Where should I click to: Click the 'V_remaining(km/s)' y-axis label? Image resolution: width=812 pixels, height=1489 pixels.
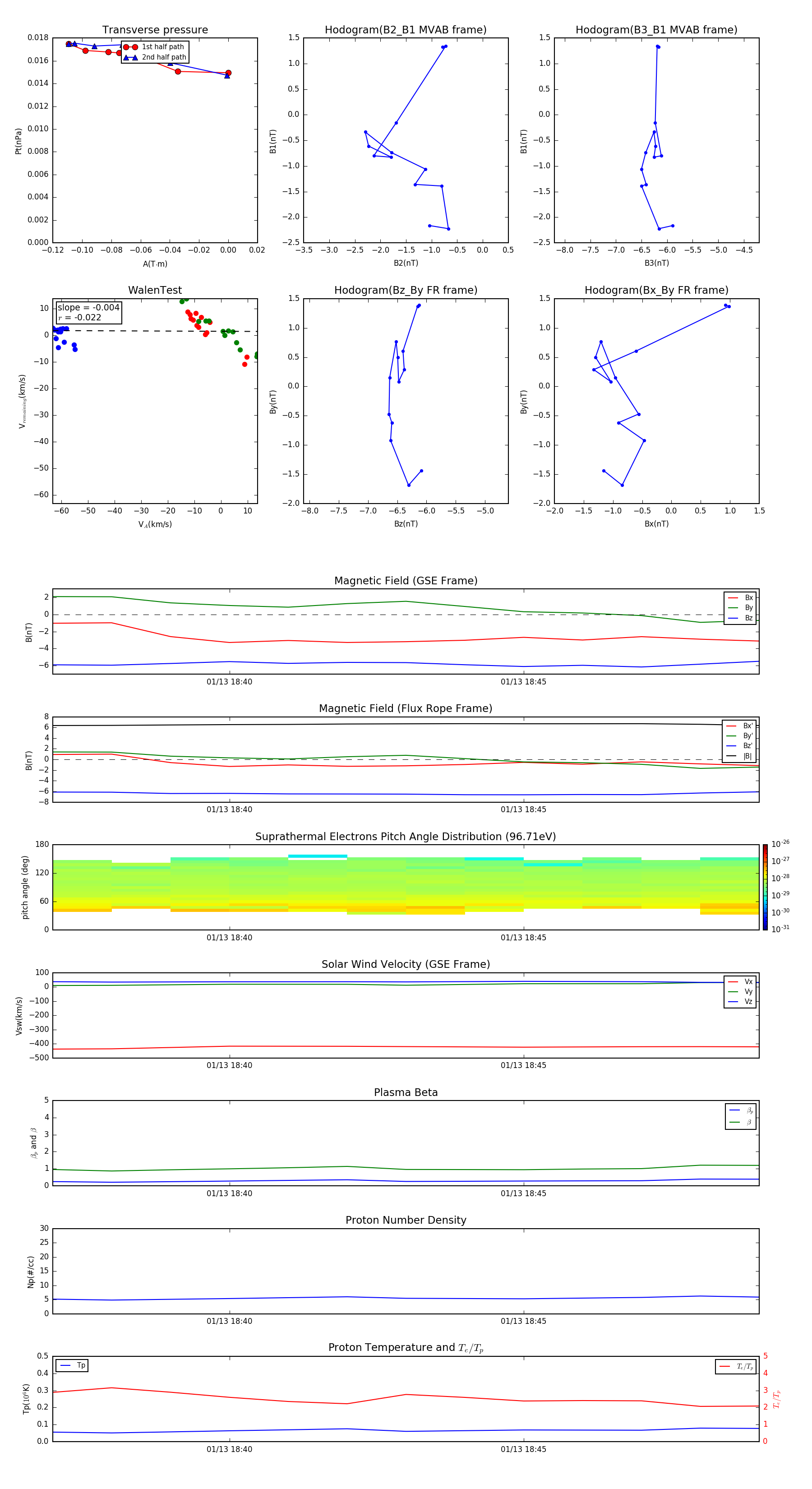click(22, 401)
